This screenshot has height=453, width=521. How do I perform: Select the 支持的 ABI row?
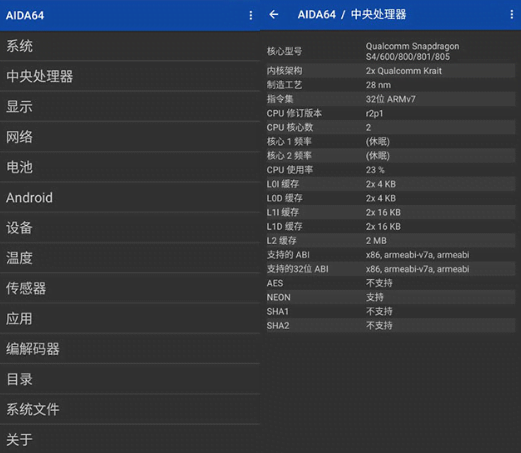390,255
